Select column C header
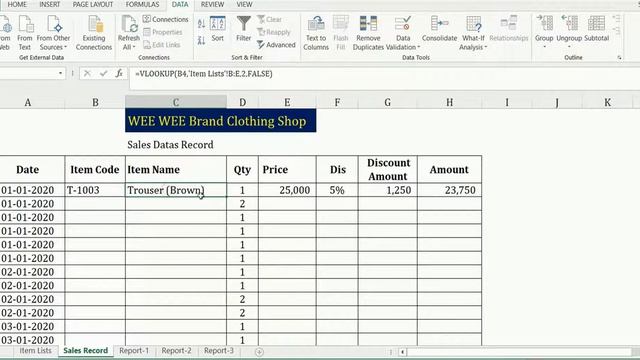This screenshot has height=360, width=640. tap(176, 102)
